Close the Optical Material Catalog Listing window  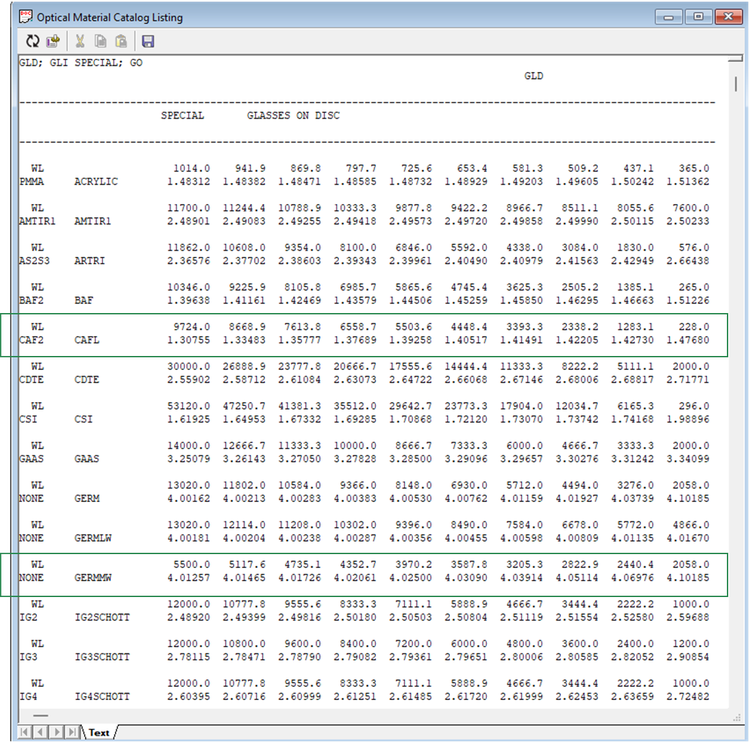[728, 17]
